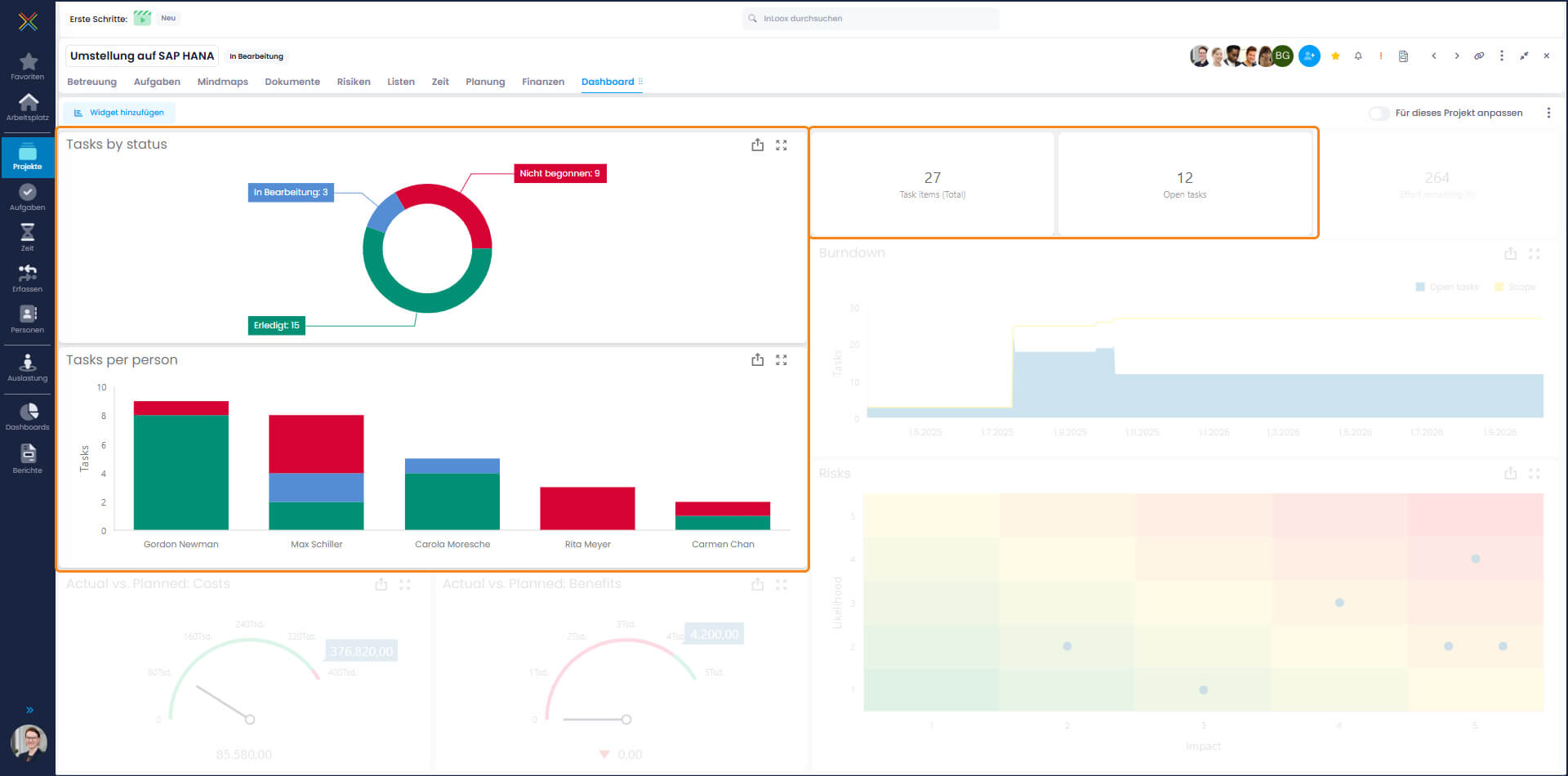
Task: Click the BG member avatar
Action: [1283, 56]
